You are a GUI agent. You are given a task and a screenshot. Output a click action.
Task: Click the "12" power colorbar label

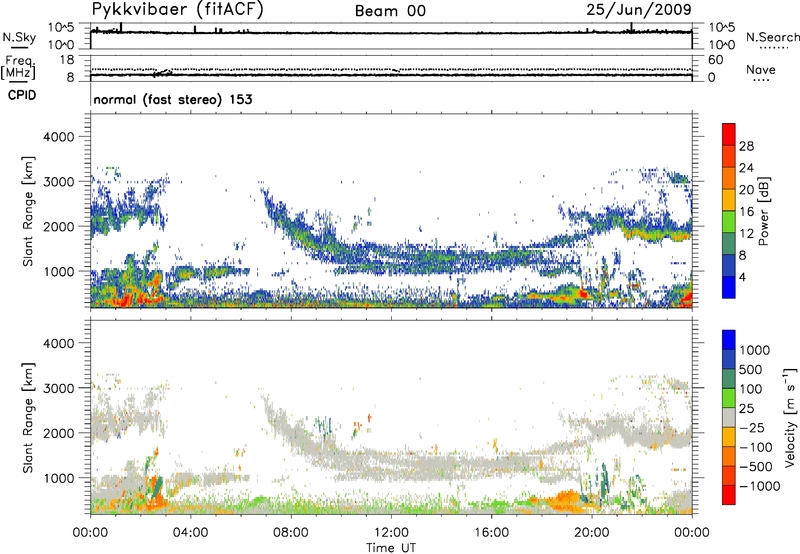(x=746, y=234)
